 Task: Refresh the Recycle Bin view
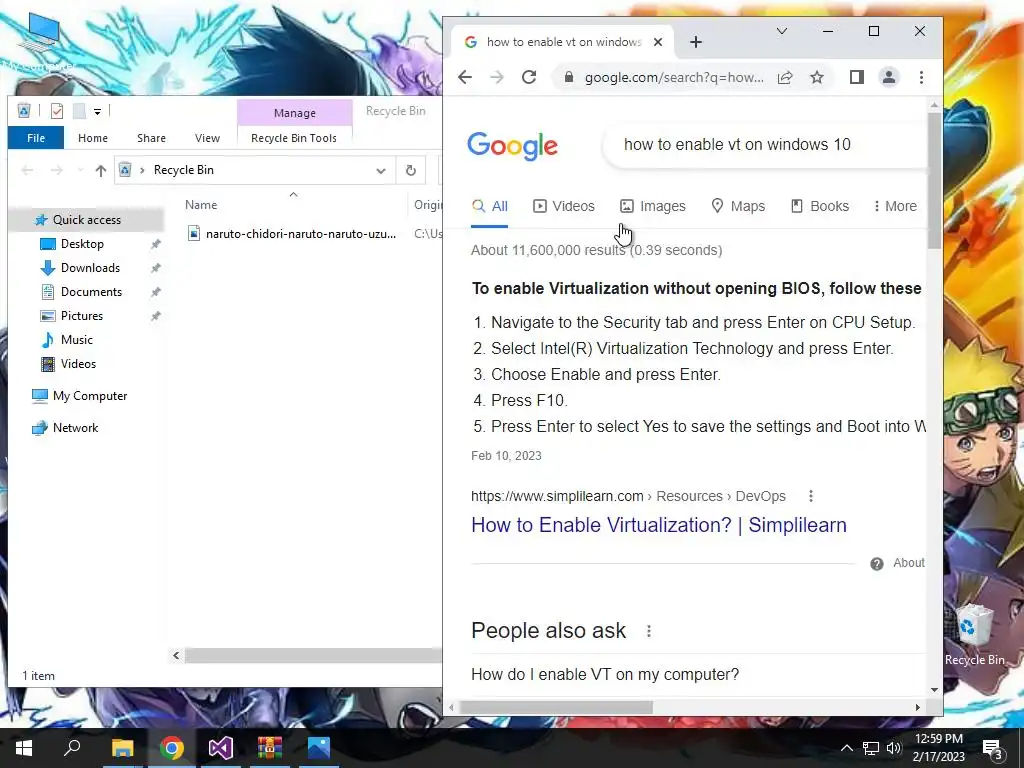(x=411, y=170)
